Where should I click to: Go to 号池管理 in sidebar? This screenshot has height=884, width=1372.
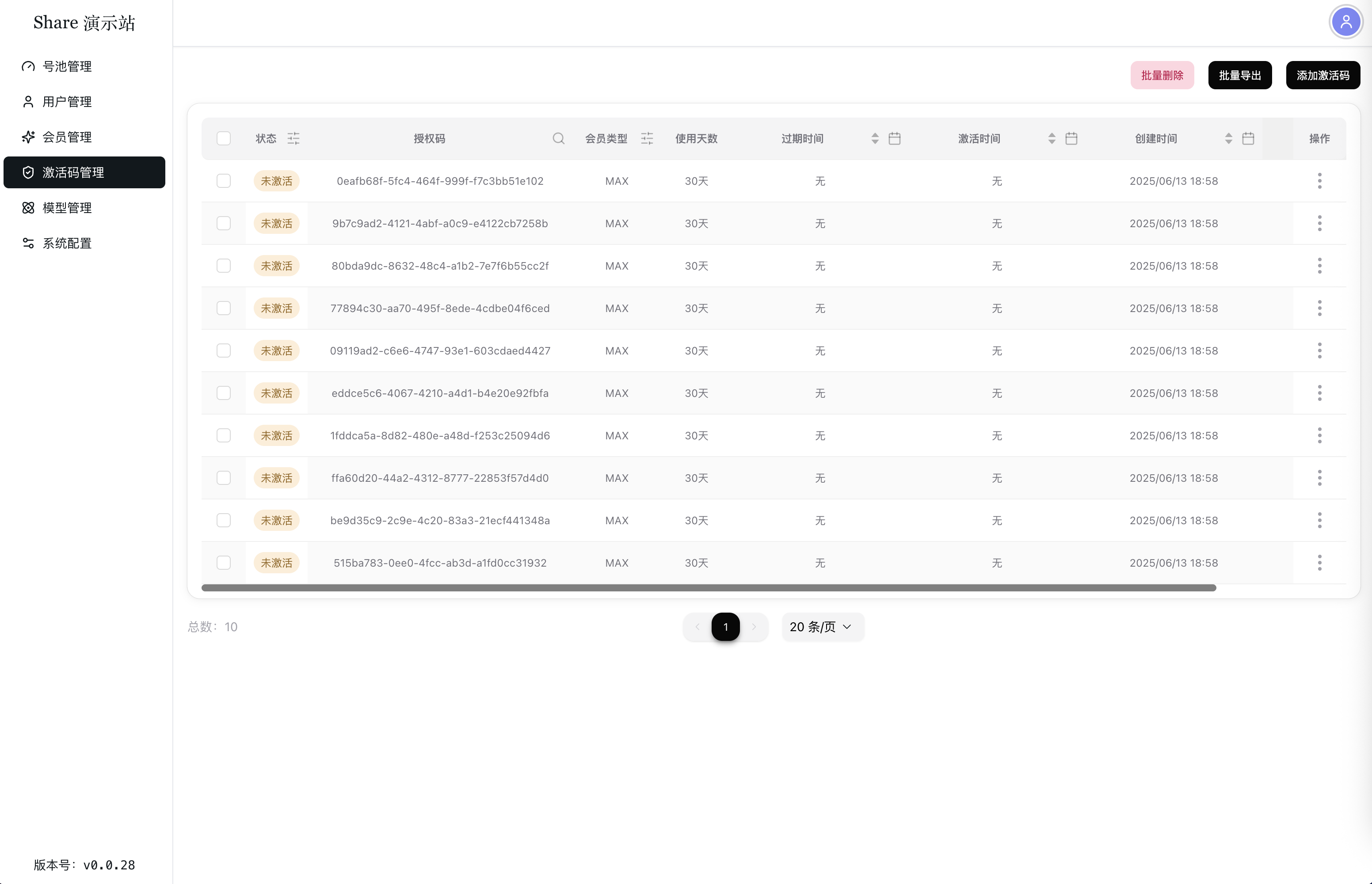click(x=84, y=67)
